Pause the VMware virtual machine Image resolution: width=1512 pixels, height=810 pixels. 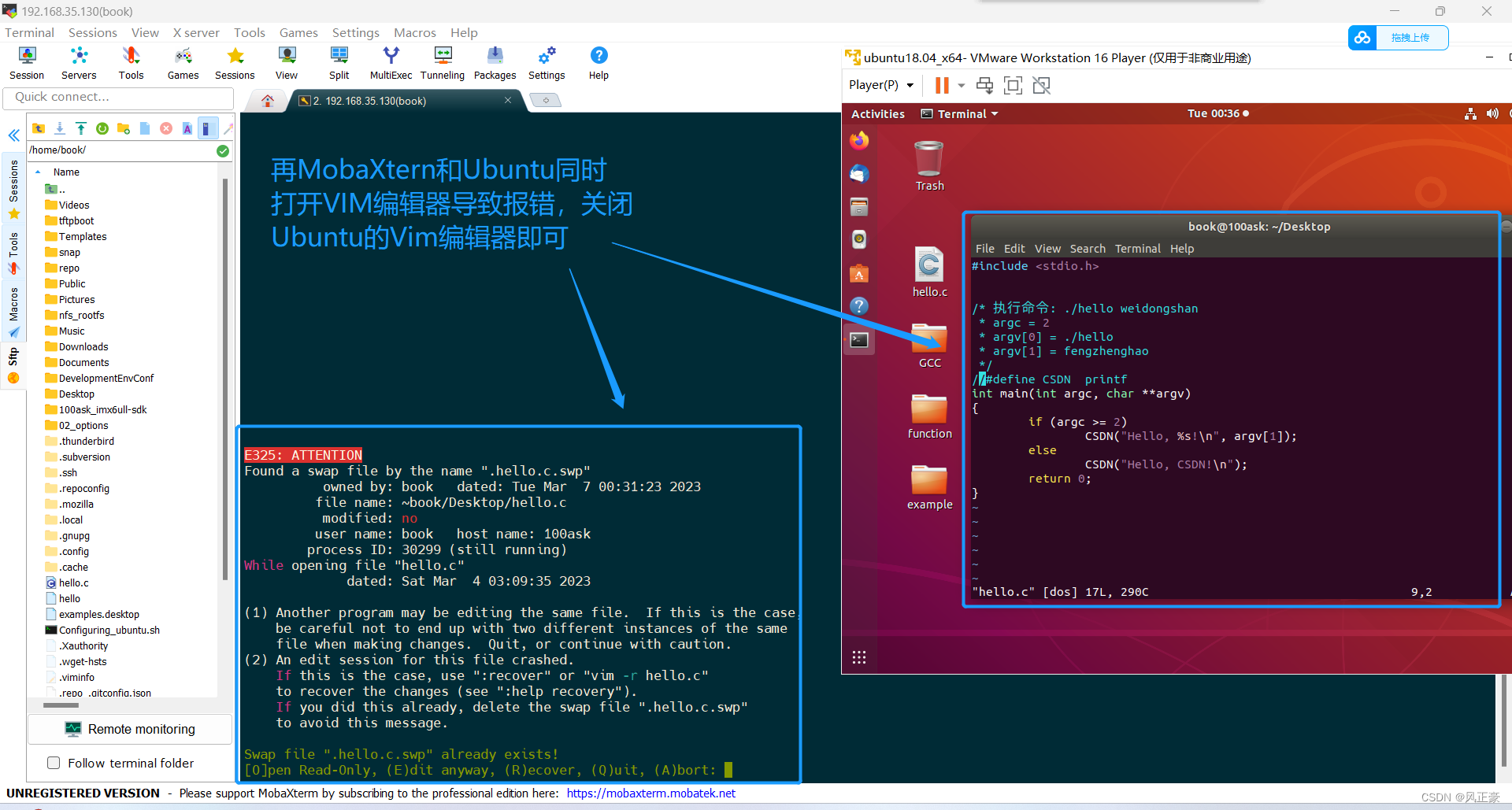[942, 85]
